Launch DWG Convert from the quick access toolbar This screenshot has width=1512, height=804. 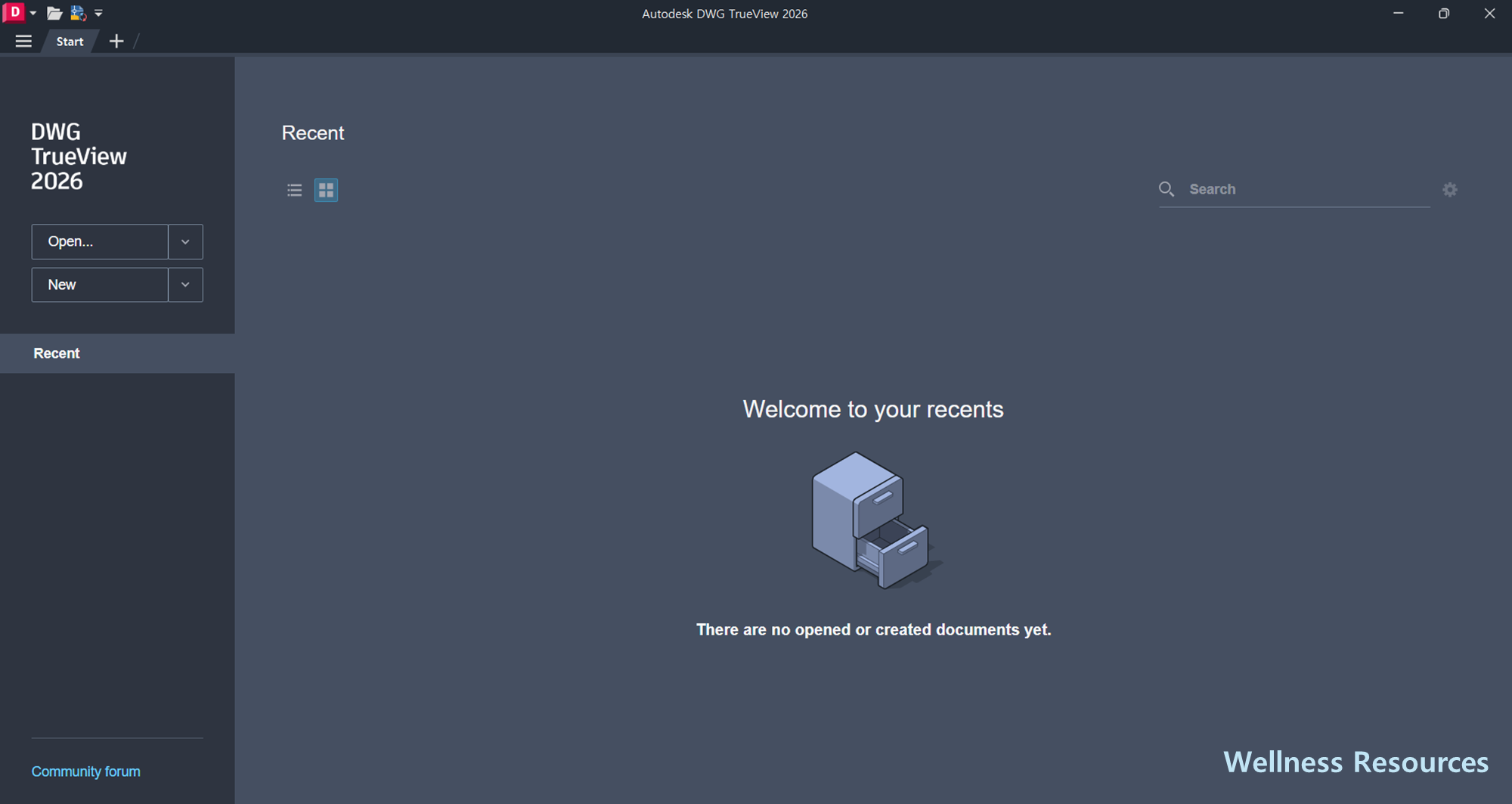[78, 13]
